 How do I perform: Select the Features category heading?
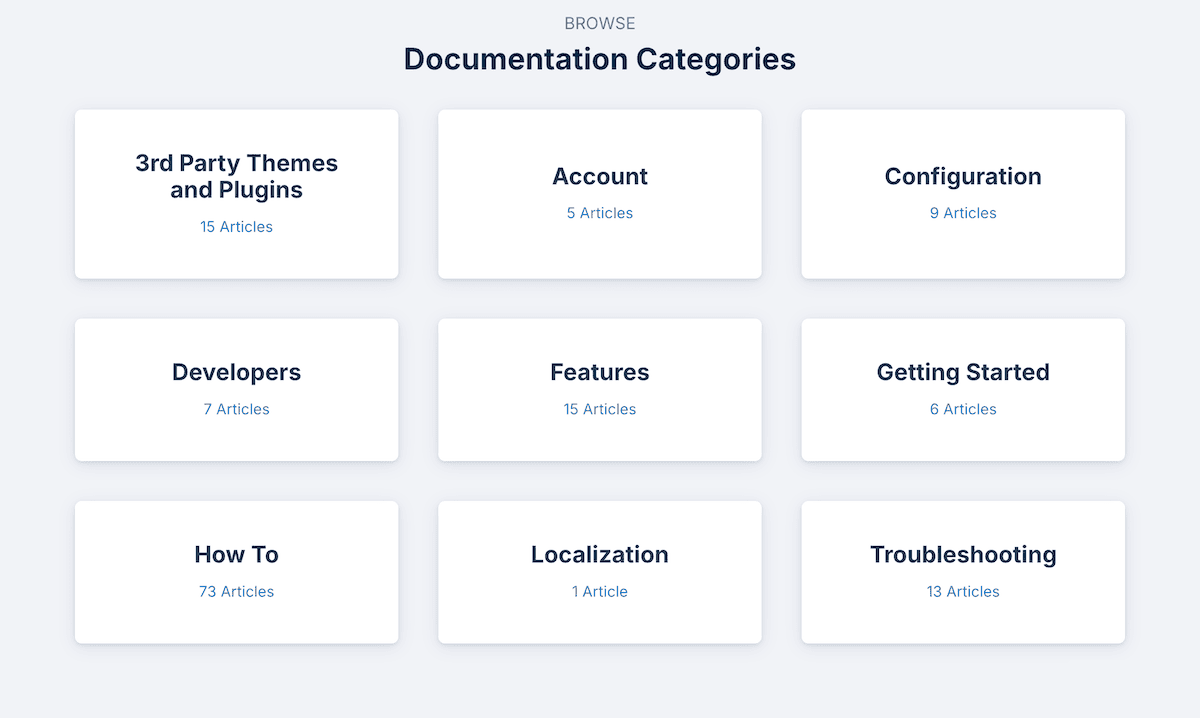pyautogui.click(x=600, y=372)
